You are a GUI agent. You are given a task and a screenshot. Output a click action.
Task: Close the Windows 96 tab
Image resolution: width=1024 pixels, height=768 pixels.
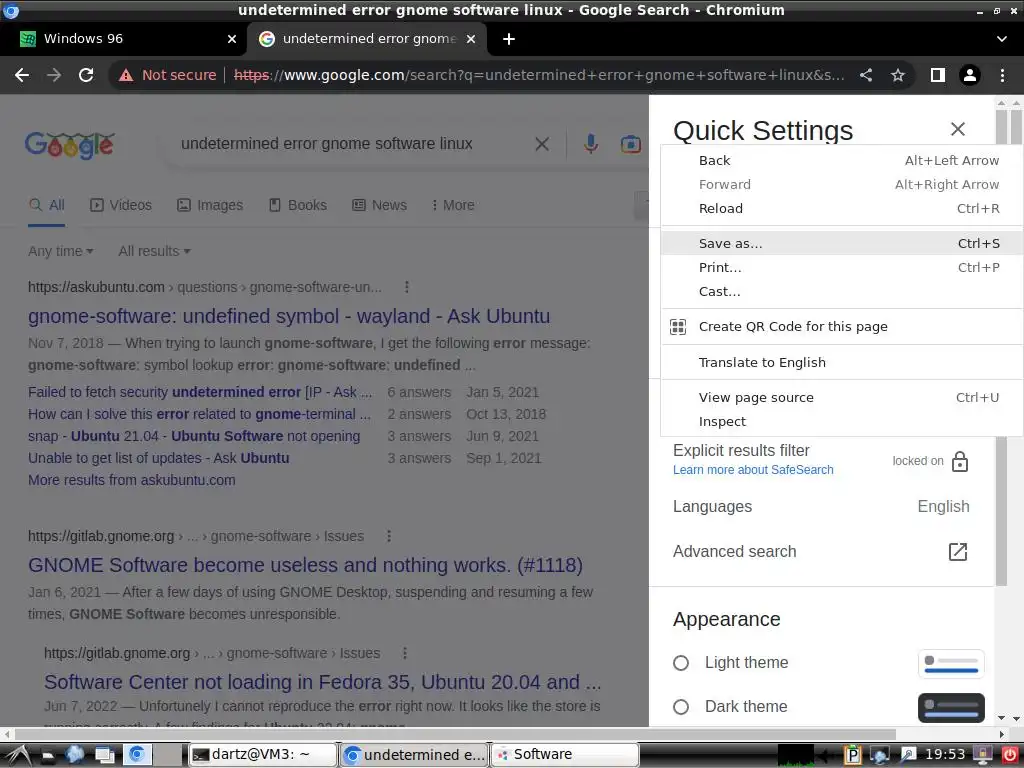coord(232,39)
